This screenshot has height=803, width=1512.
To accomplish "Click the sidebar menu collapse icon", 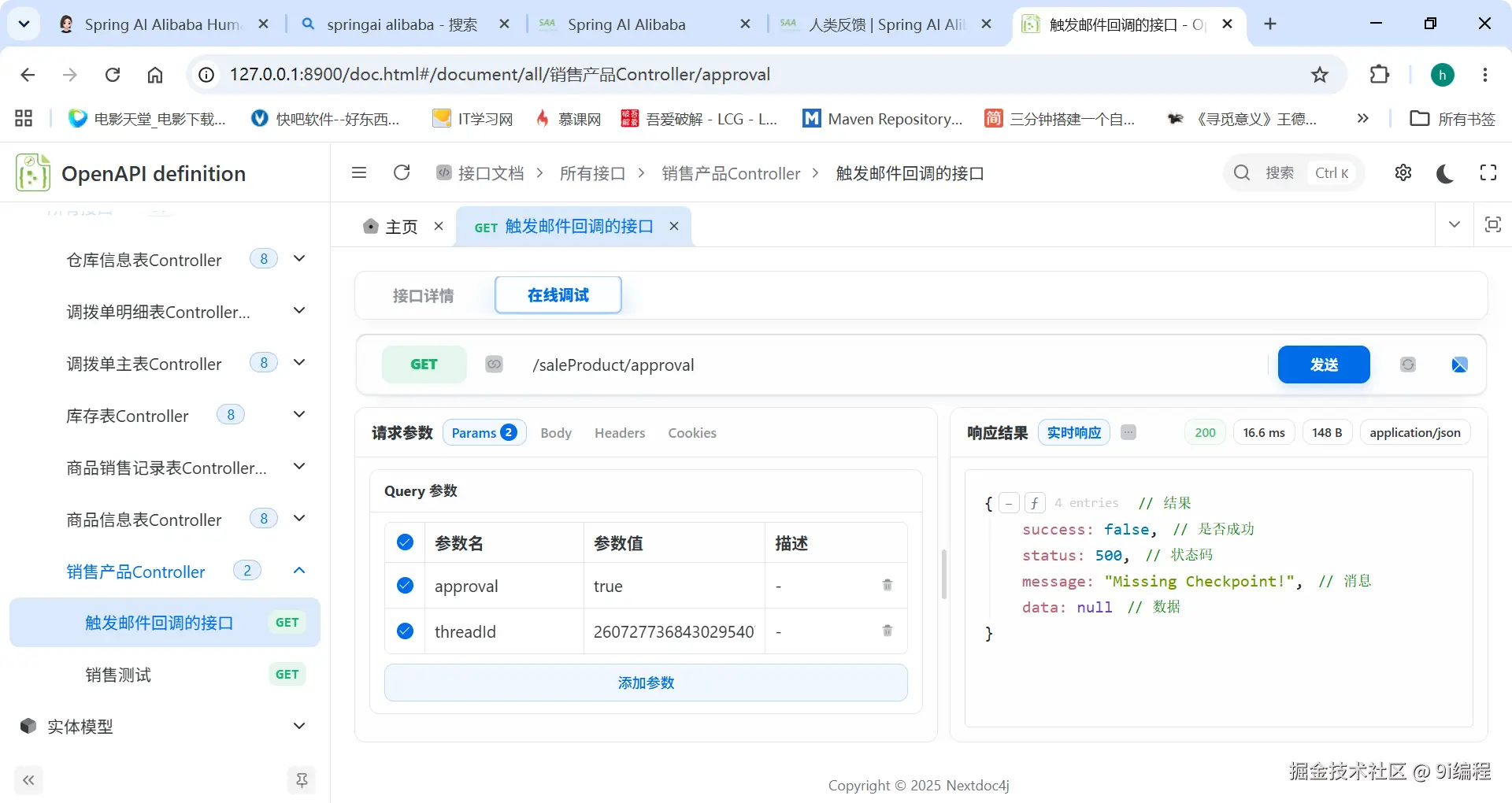I will (x=359, y=172).
